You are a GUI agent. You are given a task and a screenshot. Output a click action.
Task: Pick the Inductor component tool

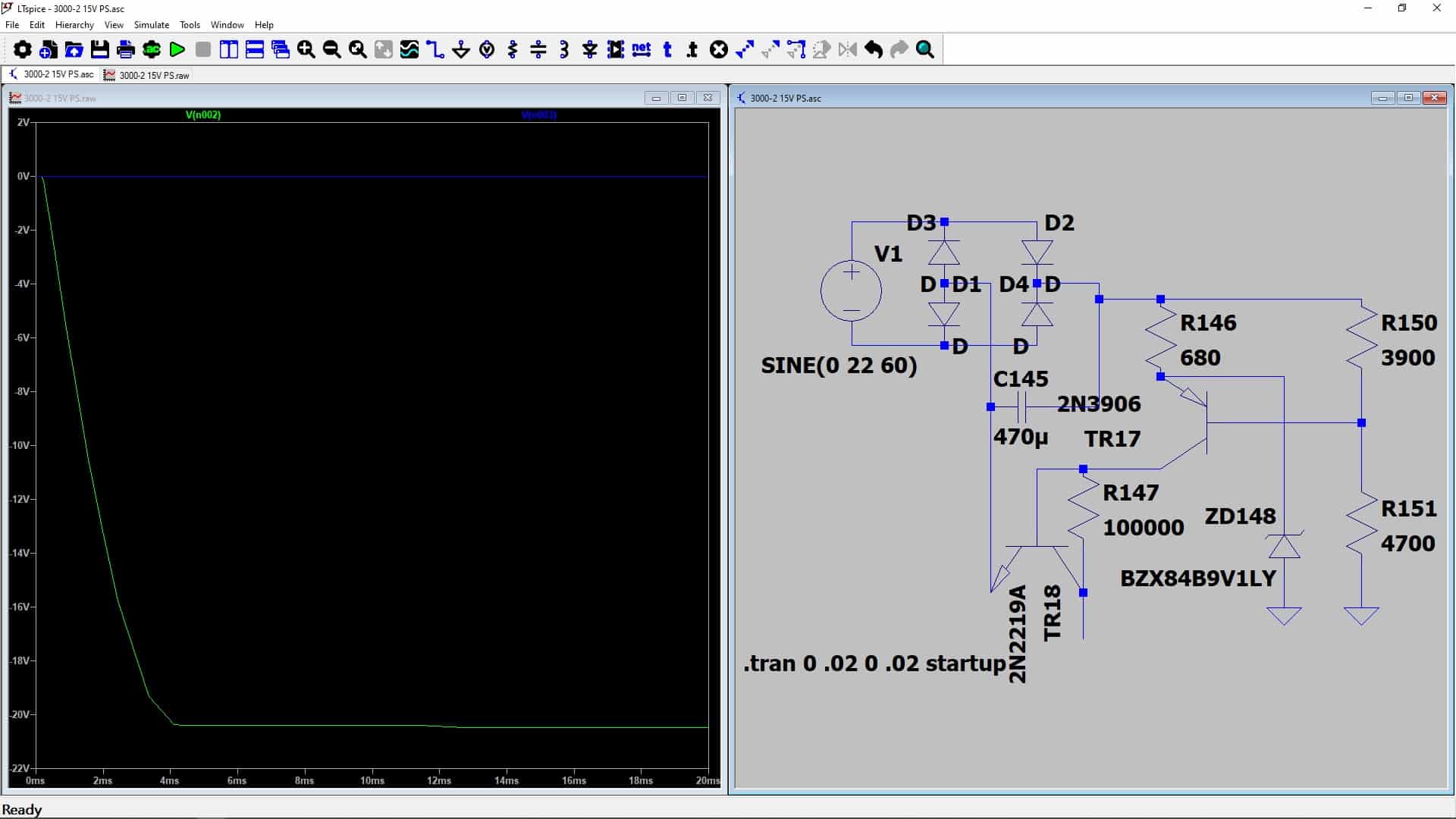[564, 50]
